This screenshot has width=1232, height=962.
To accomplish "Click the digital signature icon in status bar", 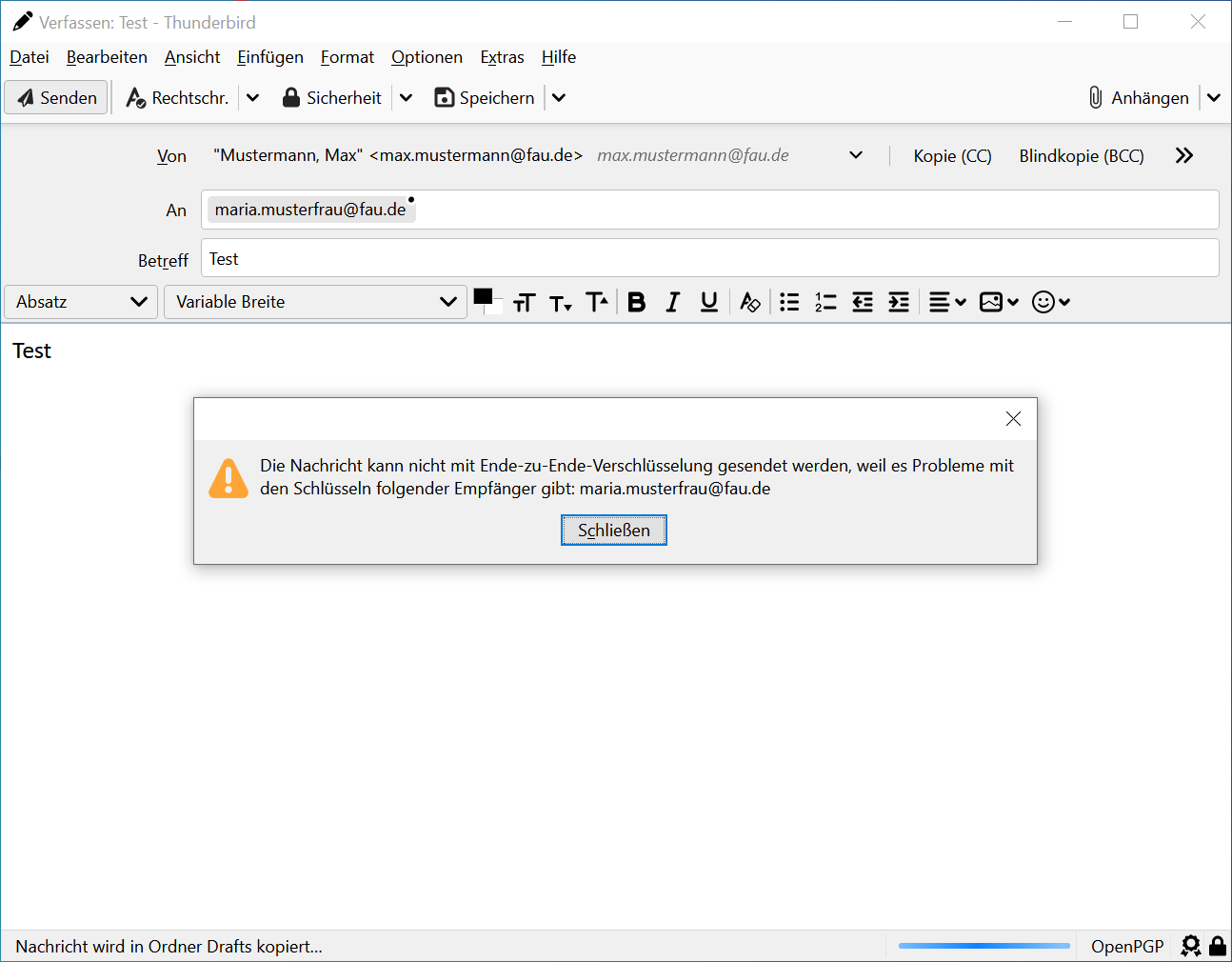I will (1190, 946).
